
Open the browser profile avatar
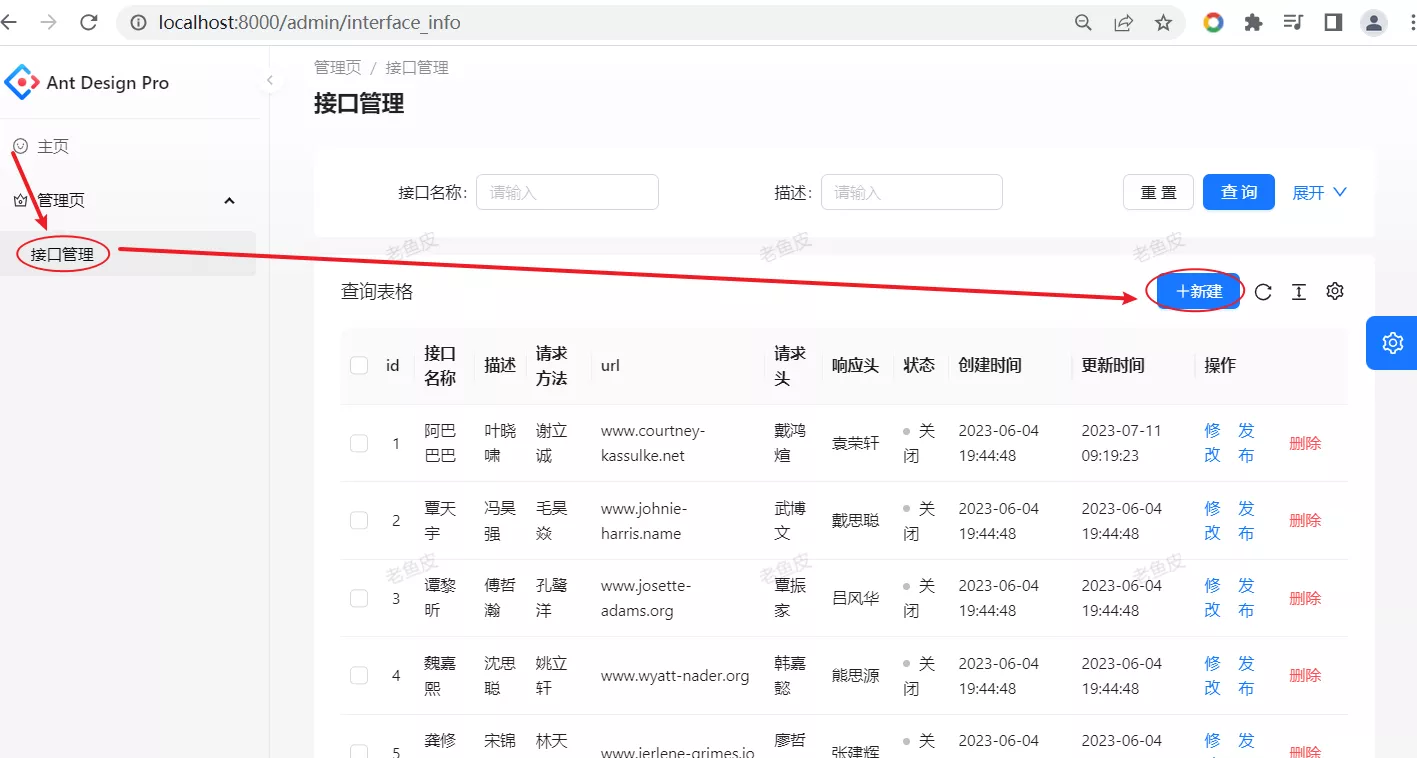pos(1374,22)
